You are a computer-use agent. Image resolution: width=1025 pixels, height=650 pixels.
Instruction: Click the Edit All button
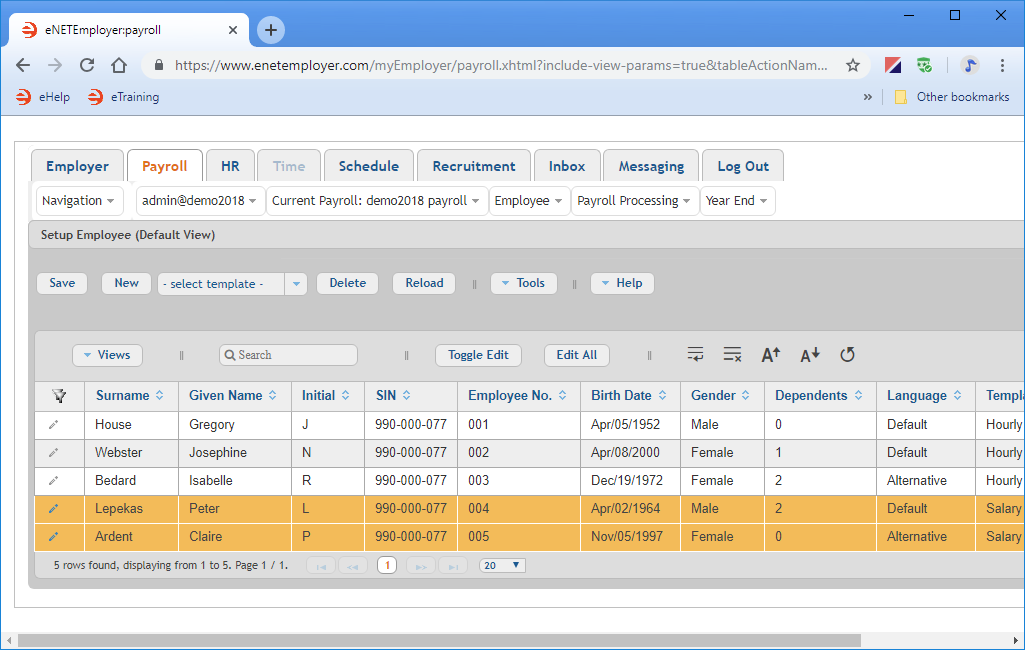[x=576, y=355]
